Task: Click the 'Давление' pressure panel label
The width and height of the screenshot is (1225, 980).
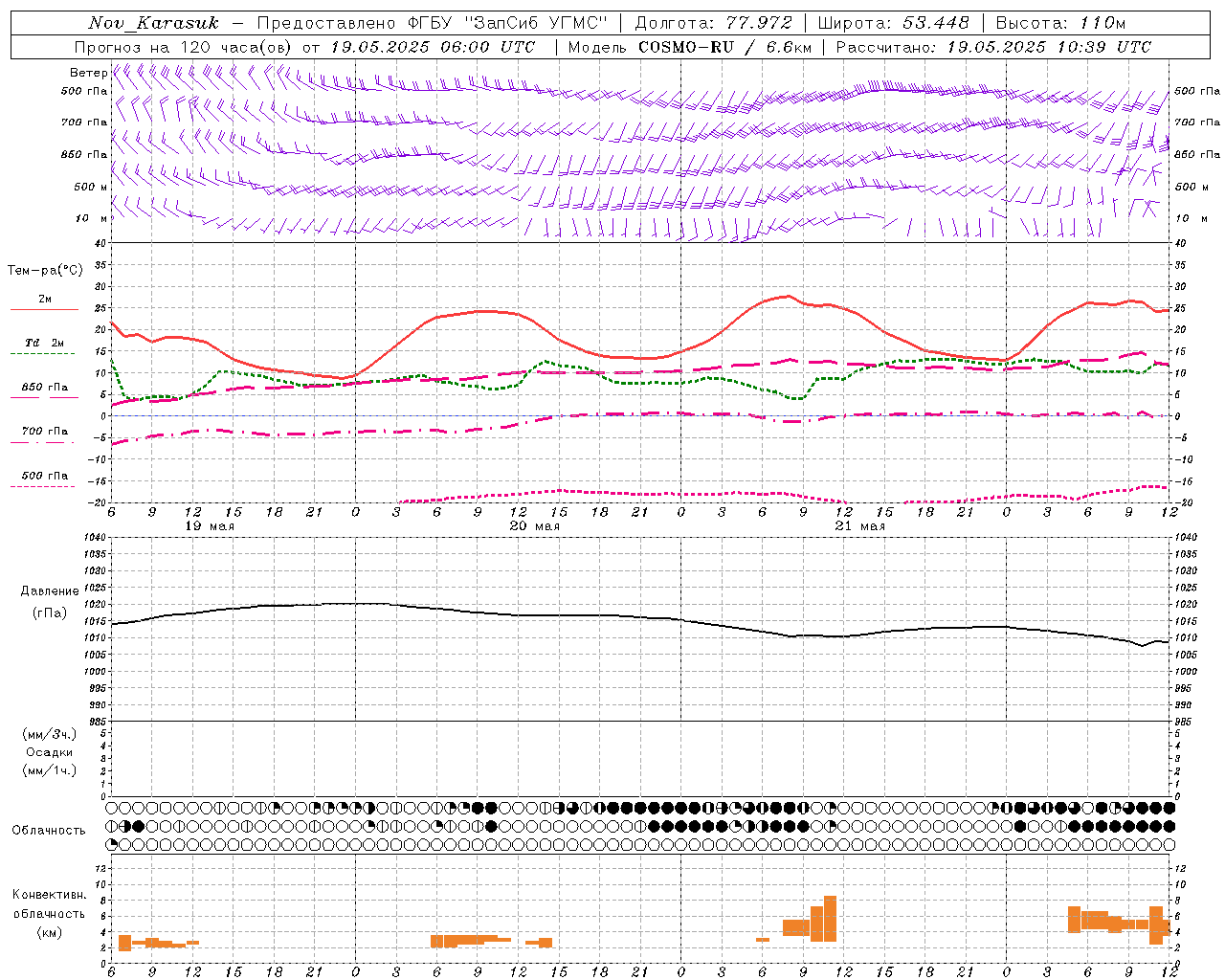Action: click(x=49, y=591)
